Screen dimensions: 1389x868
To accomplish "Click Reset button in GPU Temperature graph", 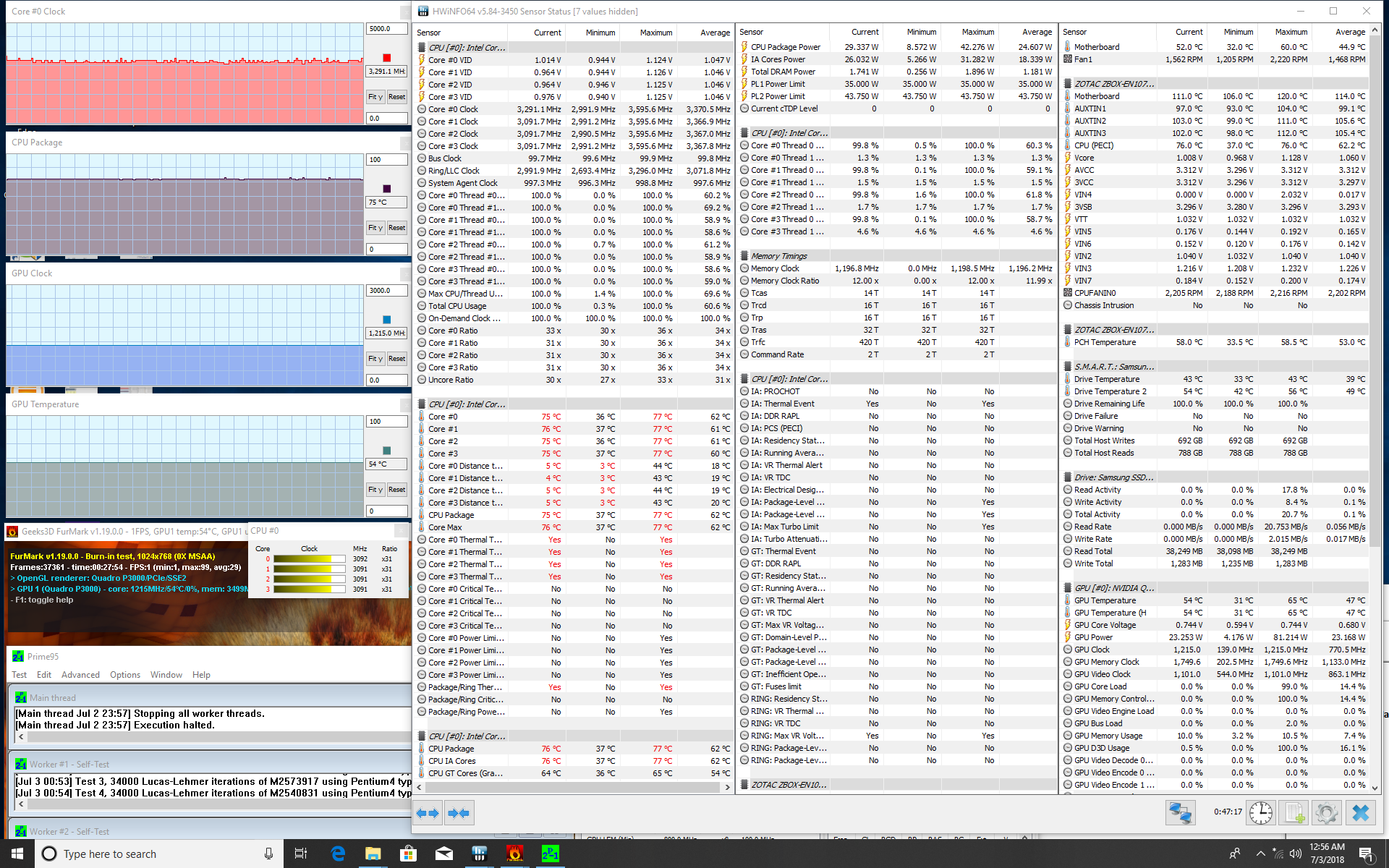I will 396,490.
